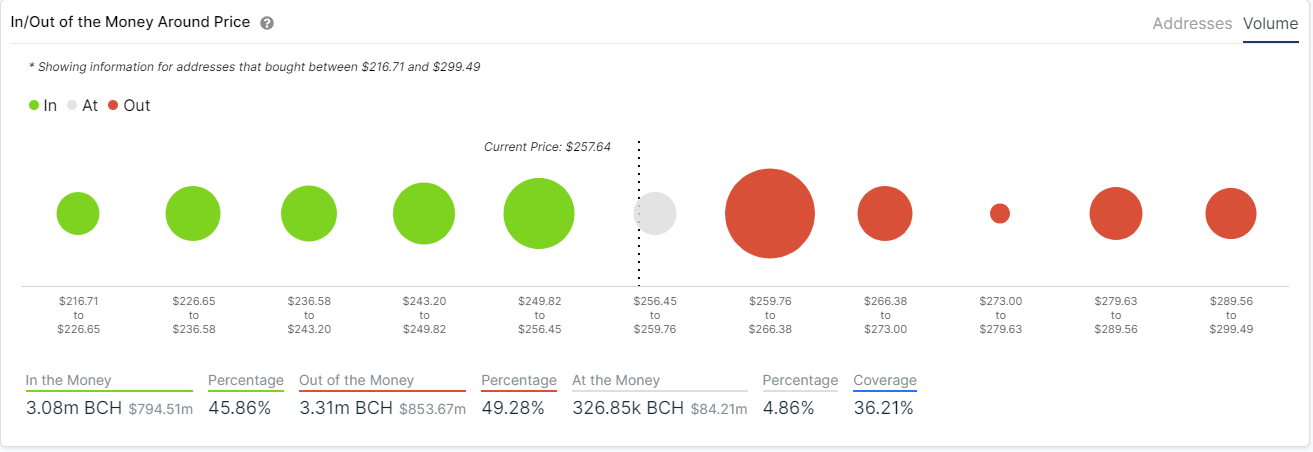The width and height of the screenshot is (1313, 452).
Task: Click the green bubble for $243.20 to $249.82
Action: [x=424, y=213]
